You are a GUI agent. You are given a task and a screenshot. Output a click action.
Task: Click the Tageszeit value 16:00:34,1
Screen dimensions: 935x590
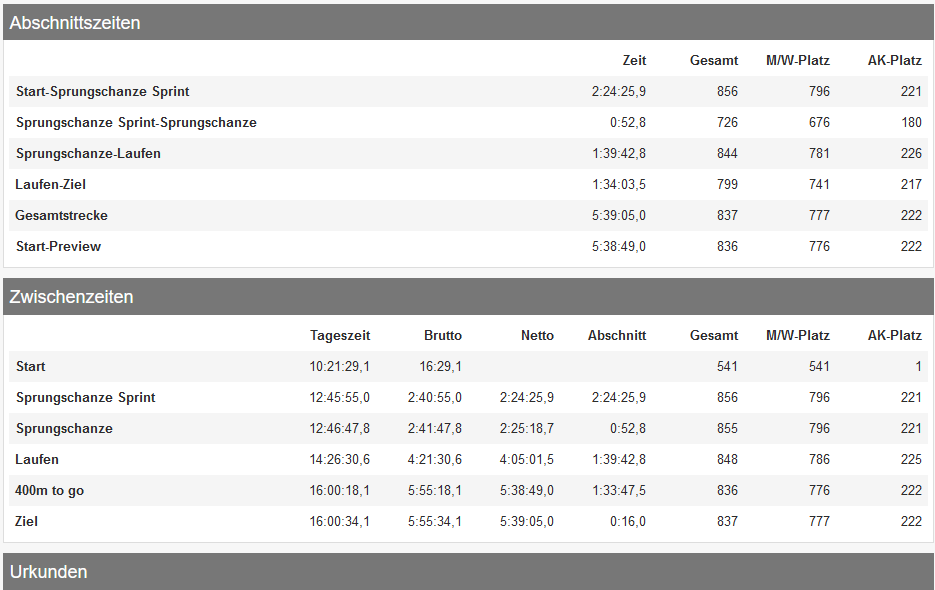click(x=339, y=522)
